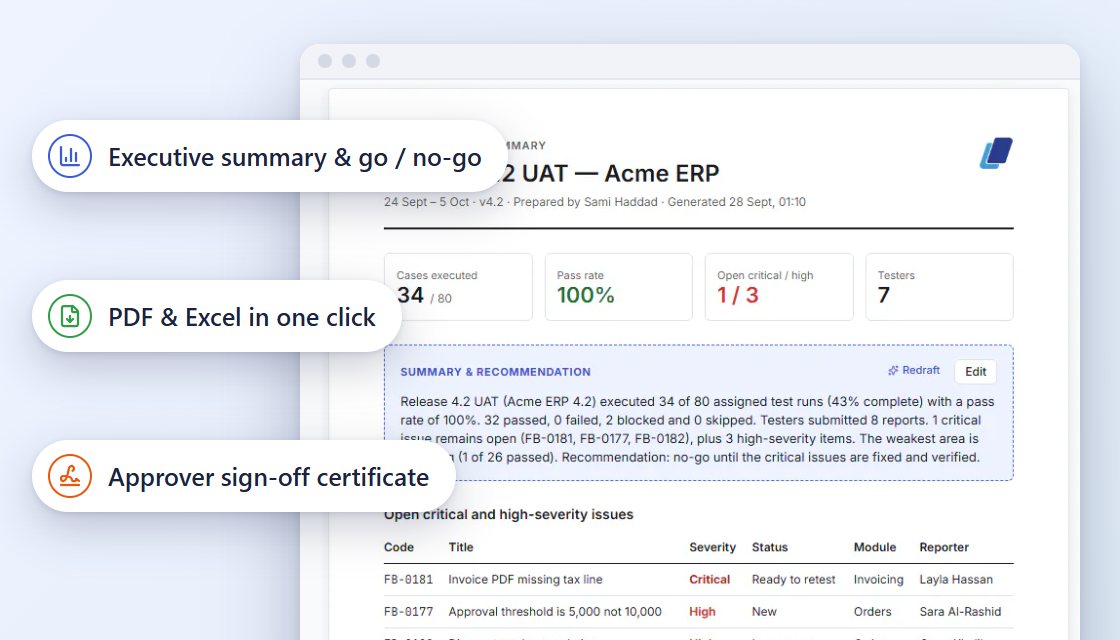Click reporter Sara Al-Rashid
The width and height of the screenshot is (1120, 640).
[960, 611]
